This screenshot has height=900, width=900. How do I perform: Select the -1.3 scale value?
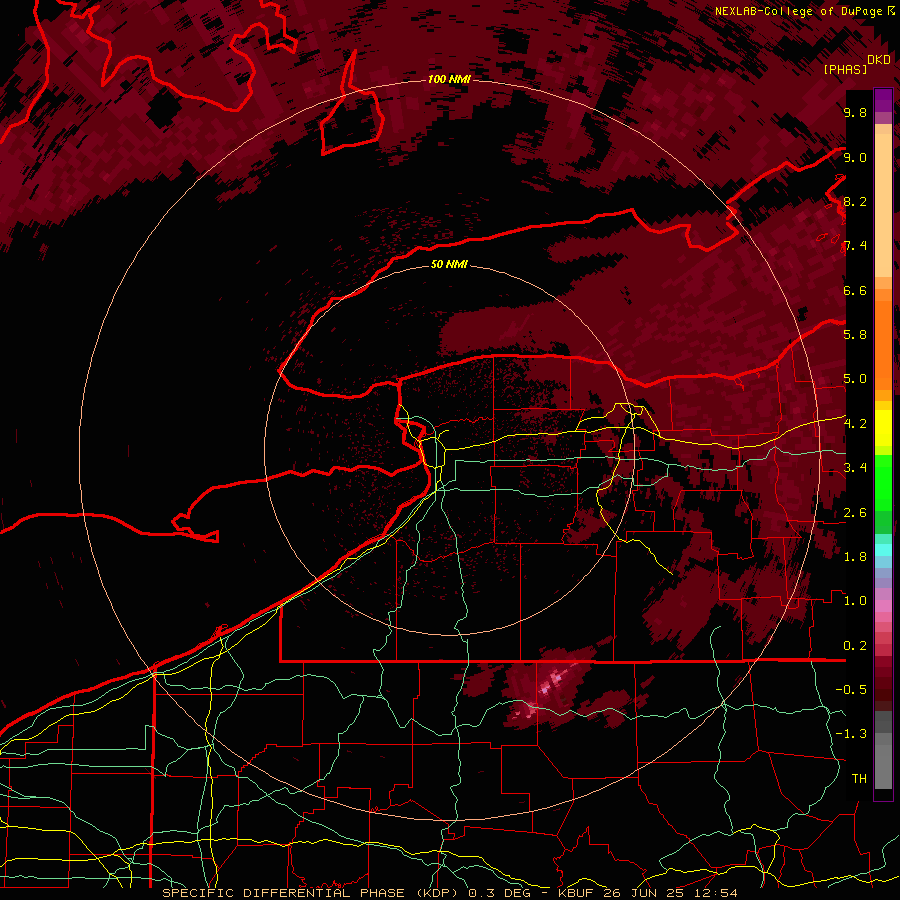[x=851, y=734]
